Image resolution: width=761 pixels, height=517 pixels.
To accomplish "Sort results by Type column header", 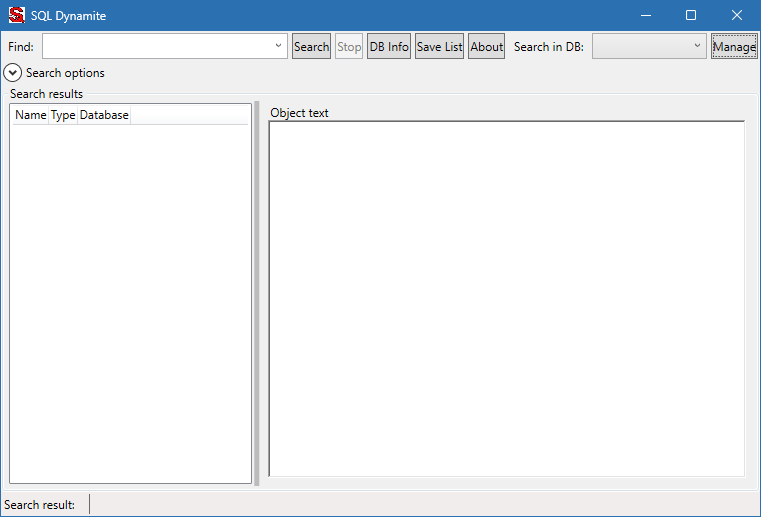I will click(63, 115).
